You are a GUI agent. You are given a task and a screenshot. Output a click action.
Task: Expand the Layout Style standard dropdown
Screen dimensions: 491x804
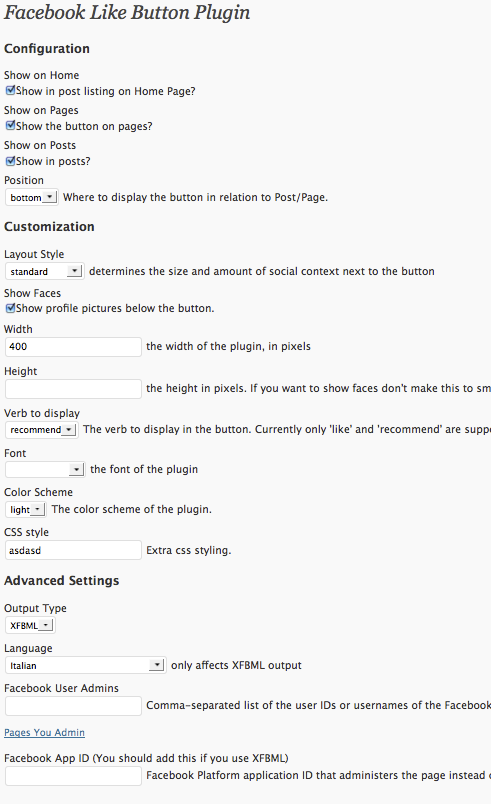(45, 271)
